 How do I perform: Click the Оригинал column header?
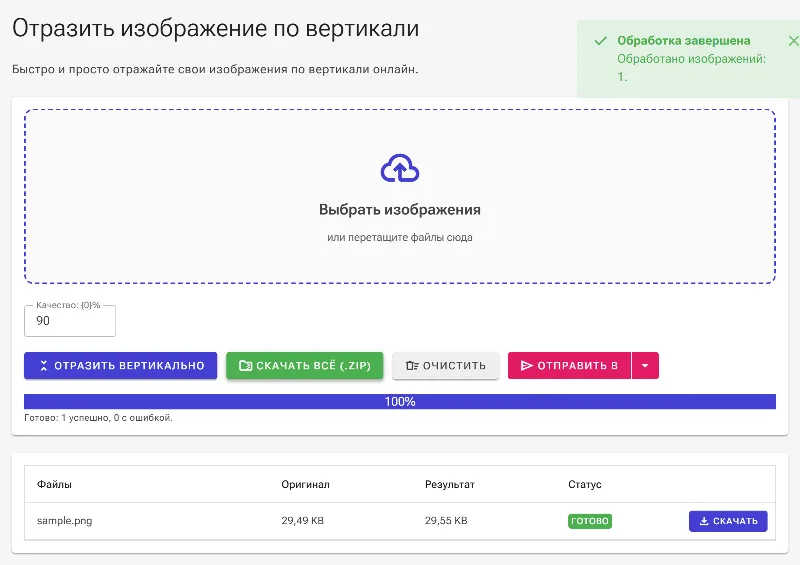[x=306, y=484]
